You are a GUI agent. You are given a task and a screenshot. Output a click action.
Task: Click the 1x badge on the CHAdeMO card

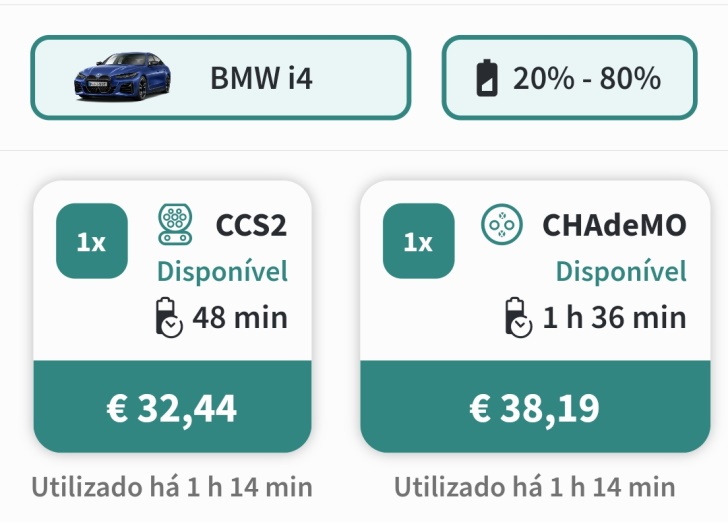[418, 241]
